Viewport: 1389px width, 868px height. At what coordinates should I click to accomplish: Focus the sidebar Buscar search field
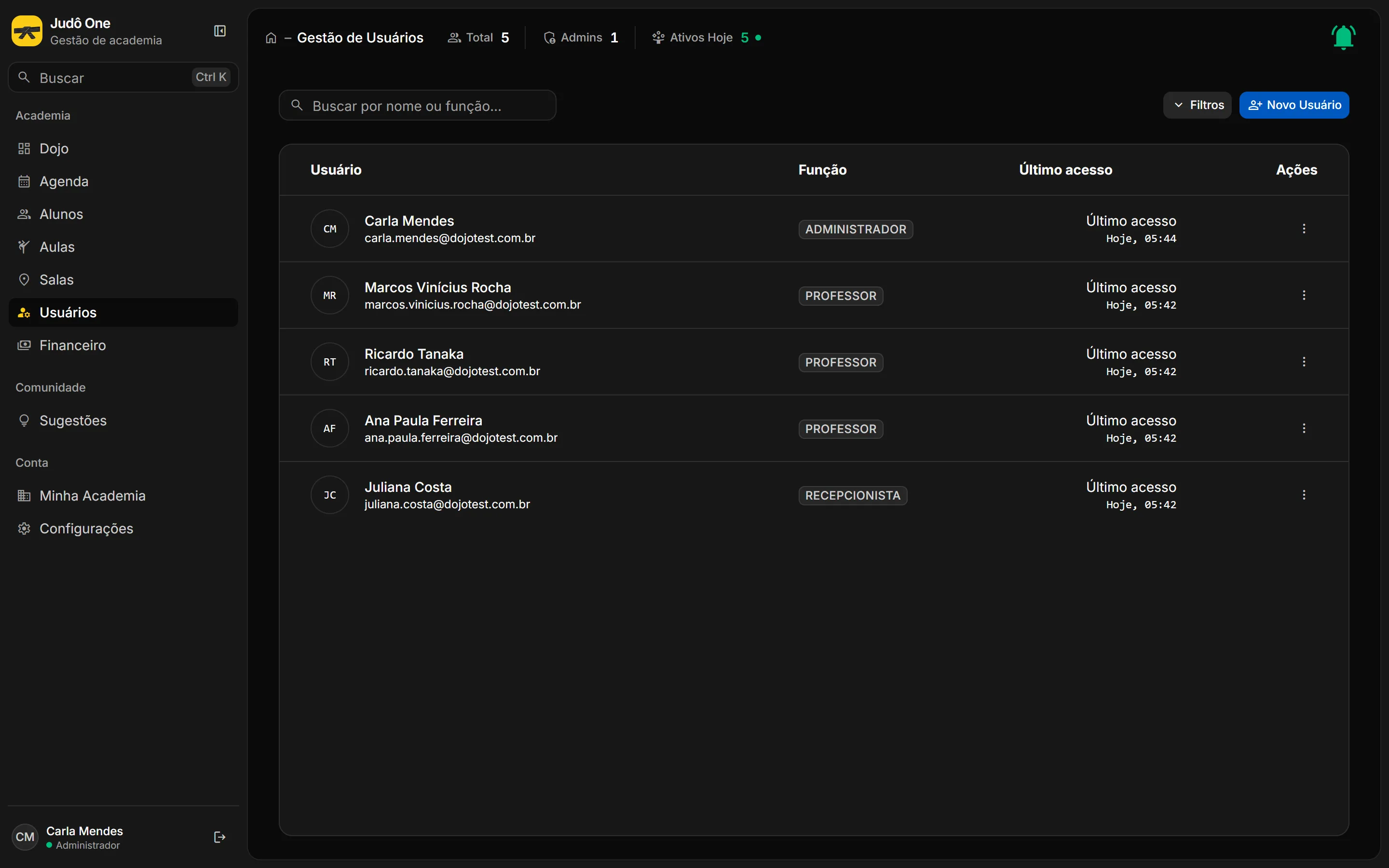(123, 78)
